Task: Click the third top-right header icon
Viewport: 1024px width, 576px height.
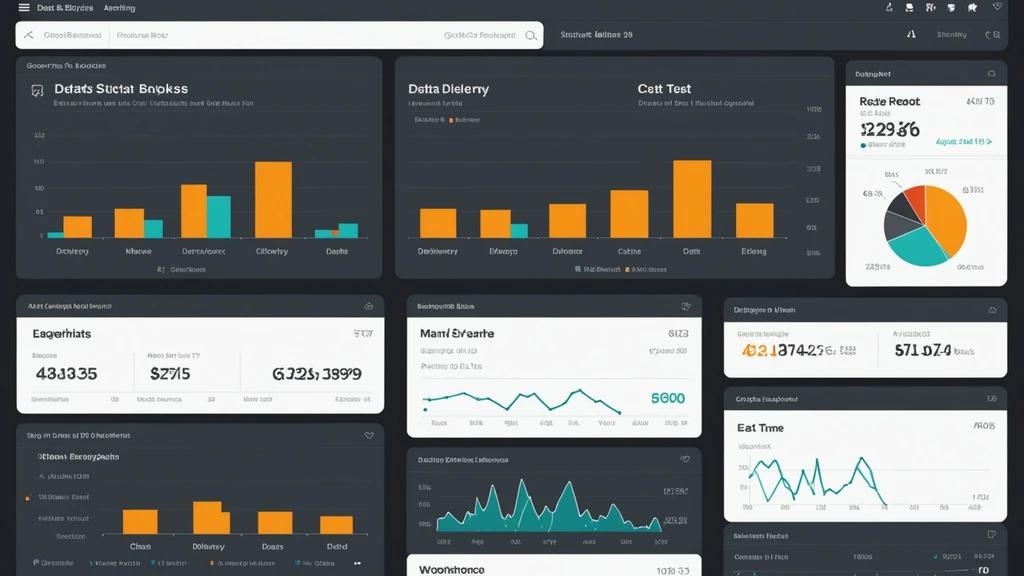Action: coord(930,8)
